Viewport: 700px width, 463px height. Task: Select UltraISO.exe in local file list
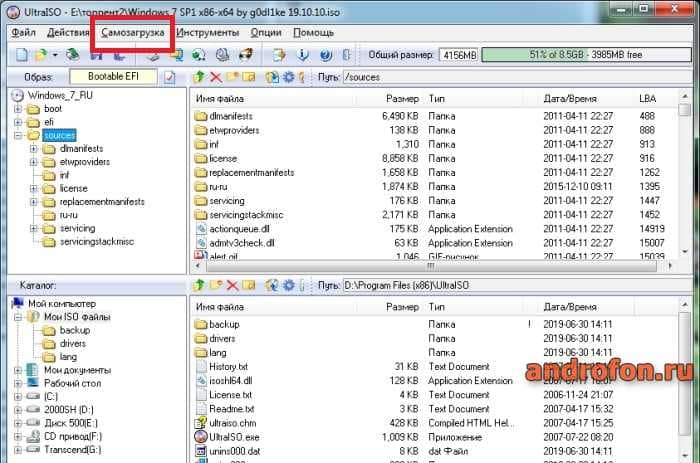(234, 437)
